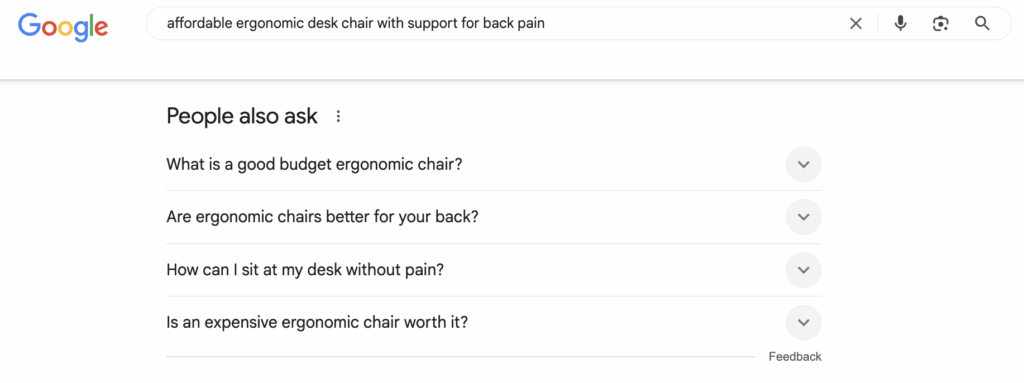Focus the search box containing ergonomic chair query
This screenshot has height=383, width=1024.
tap(496, 24)
